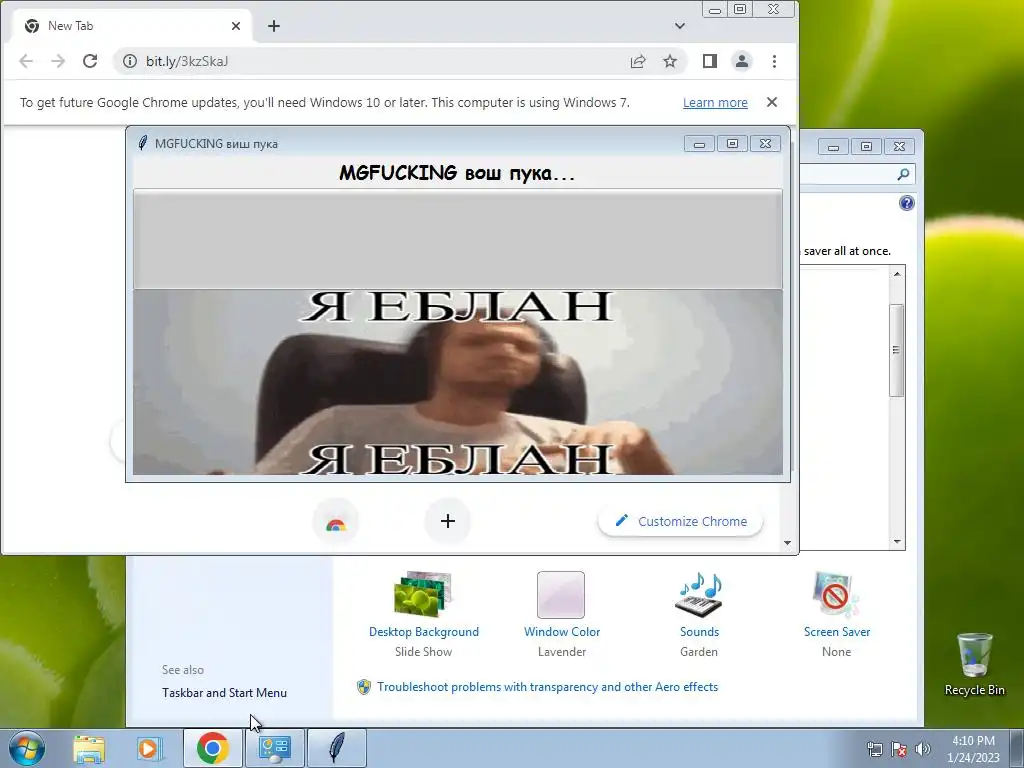Open Chrome profile avatar
The width and height of the screenshot is (1024, 768).
coord(742,61)
